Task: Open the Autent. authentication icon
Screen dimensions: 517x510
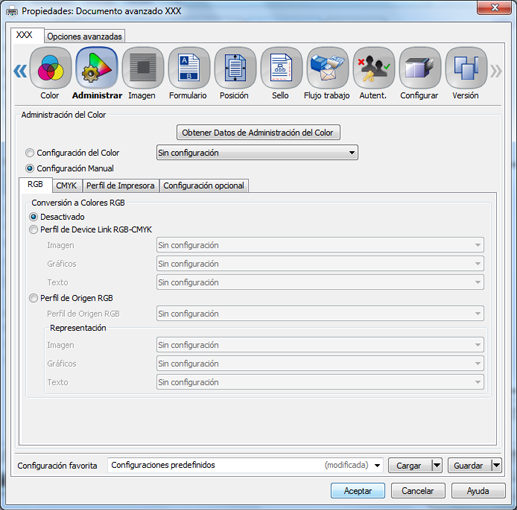Action: click(374, 68)
